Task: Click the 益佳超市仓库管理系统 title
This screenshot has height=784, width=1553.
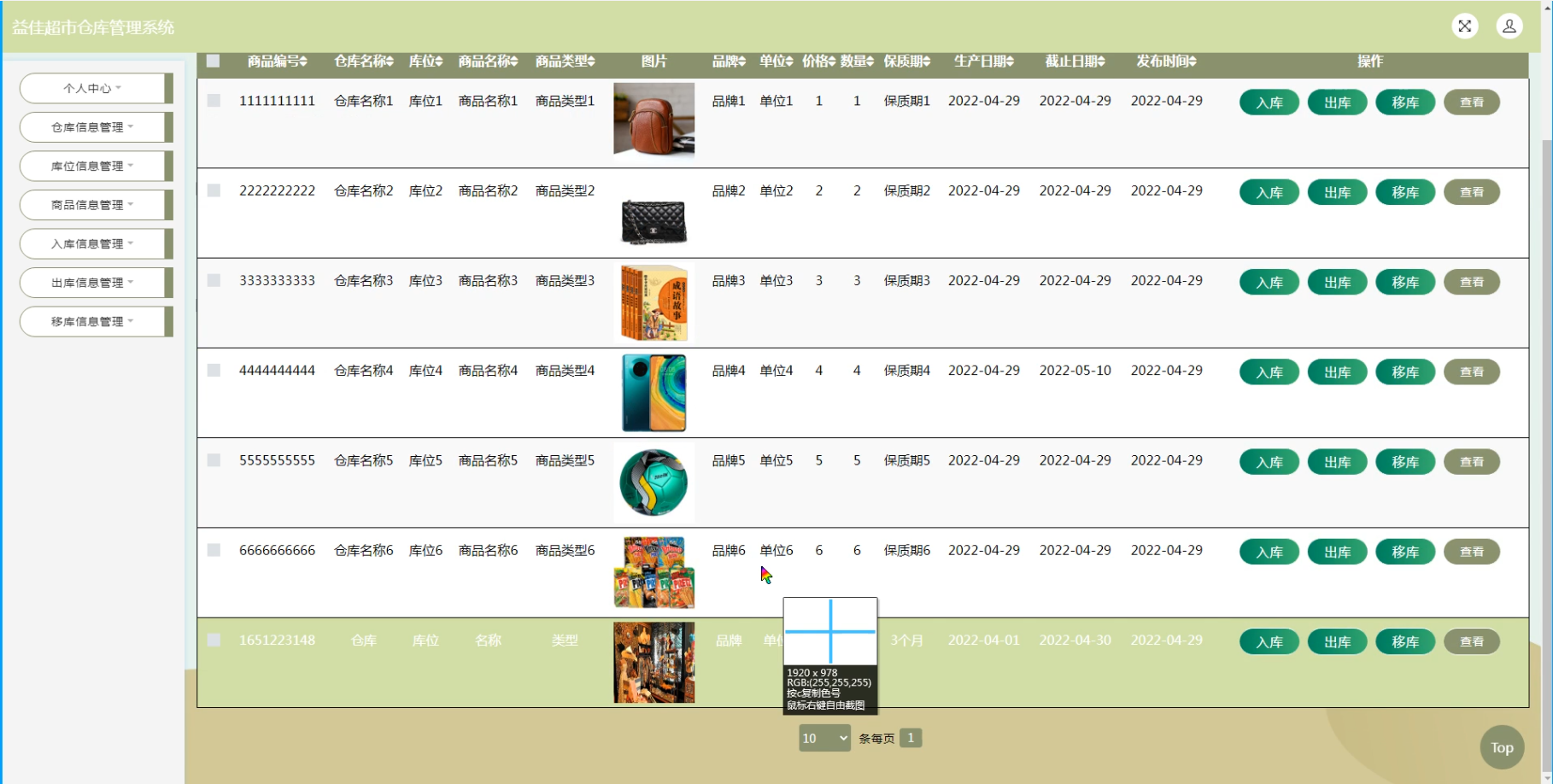Action: pyautogui.click(x=93, y=27)
